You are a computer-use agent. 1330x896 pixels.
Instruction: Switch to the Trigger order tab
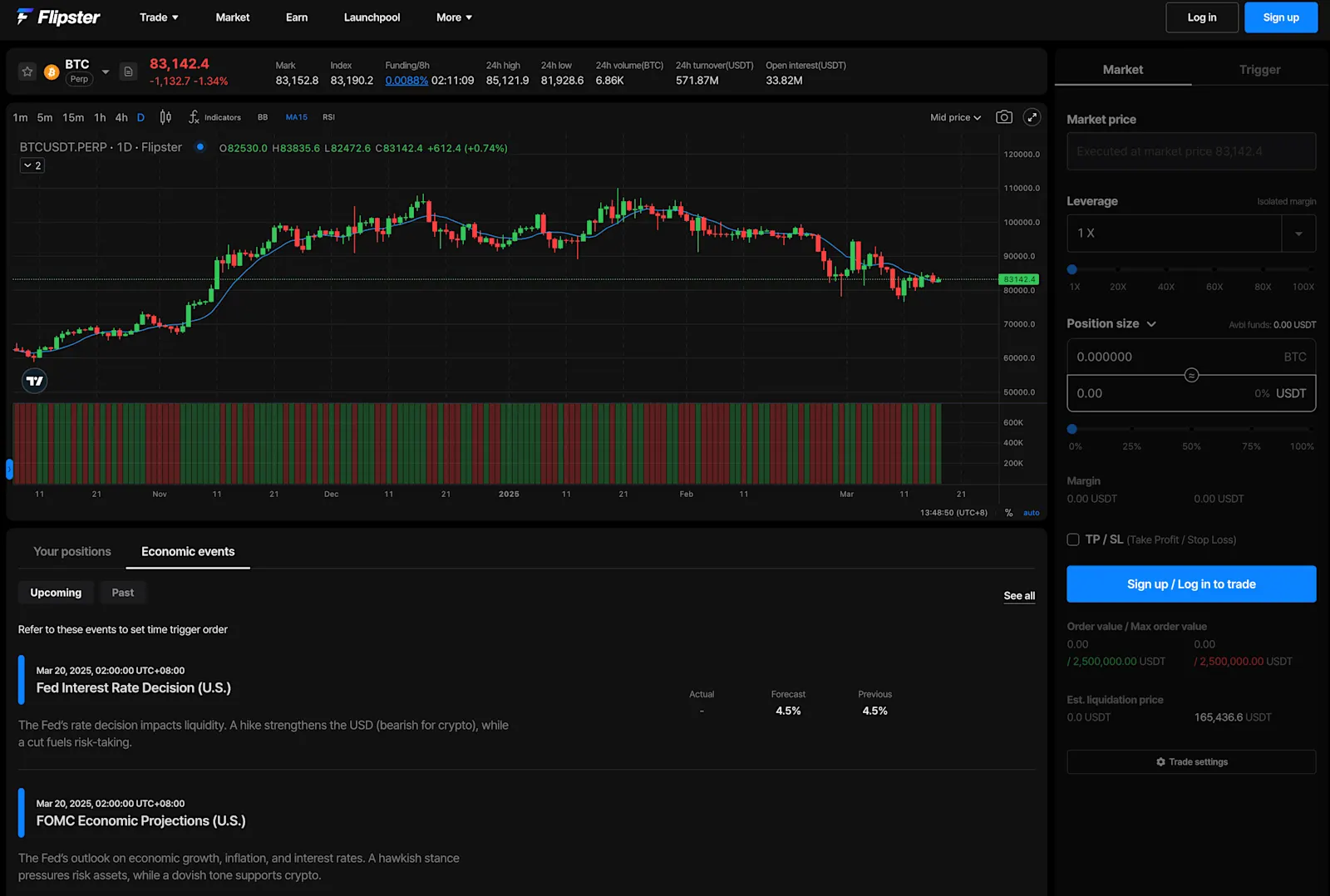[1260, 70]
